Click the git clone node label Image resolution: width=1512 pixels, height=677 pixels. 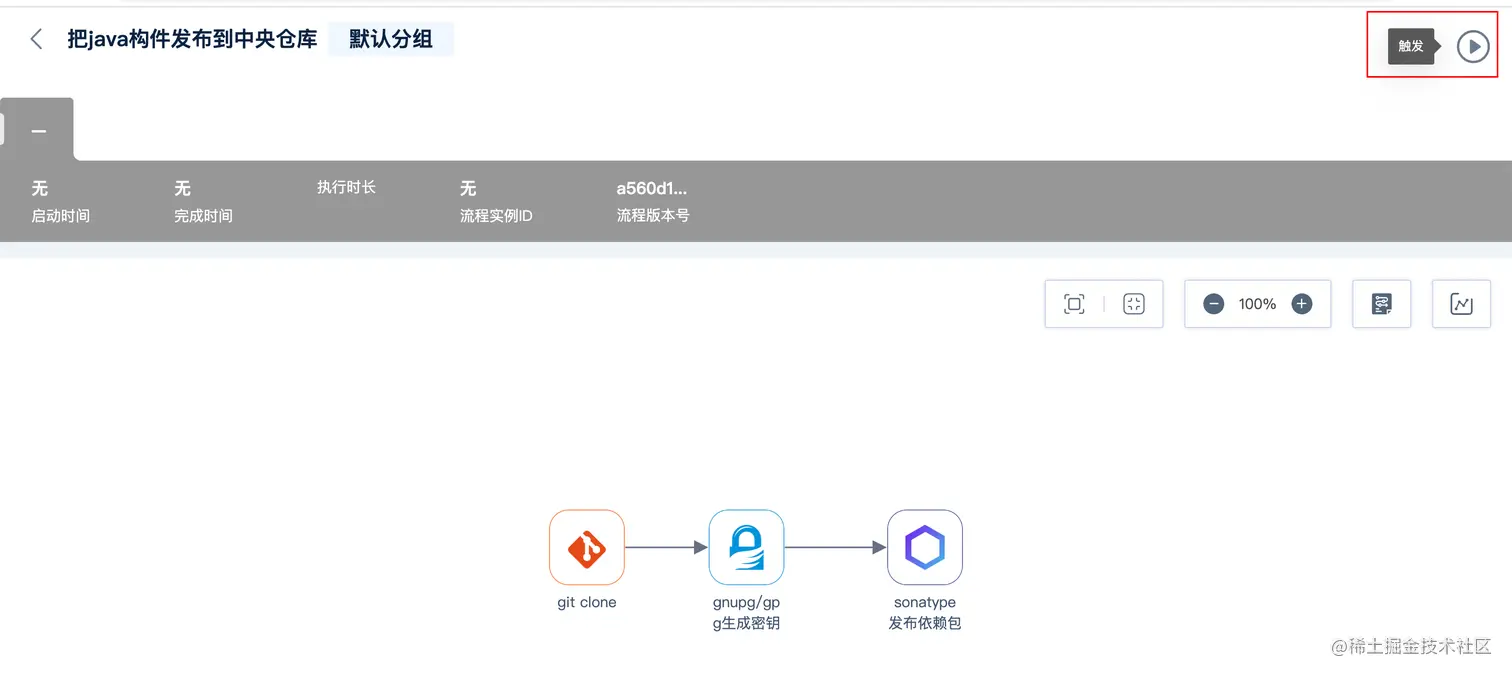click(587, 602)
